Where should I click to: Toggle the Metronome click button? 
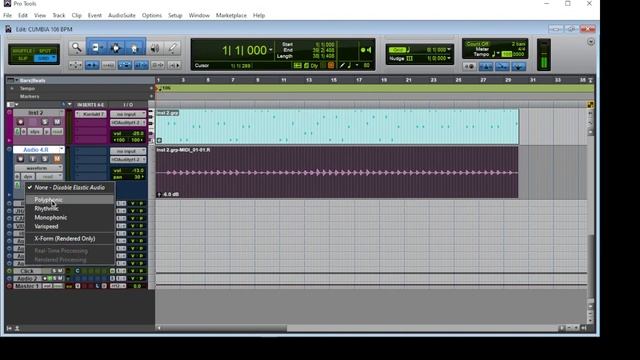tap(486, 66)
